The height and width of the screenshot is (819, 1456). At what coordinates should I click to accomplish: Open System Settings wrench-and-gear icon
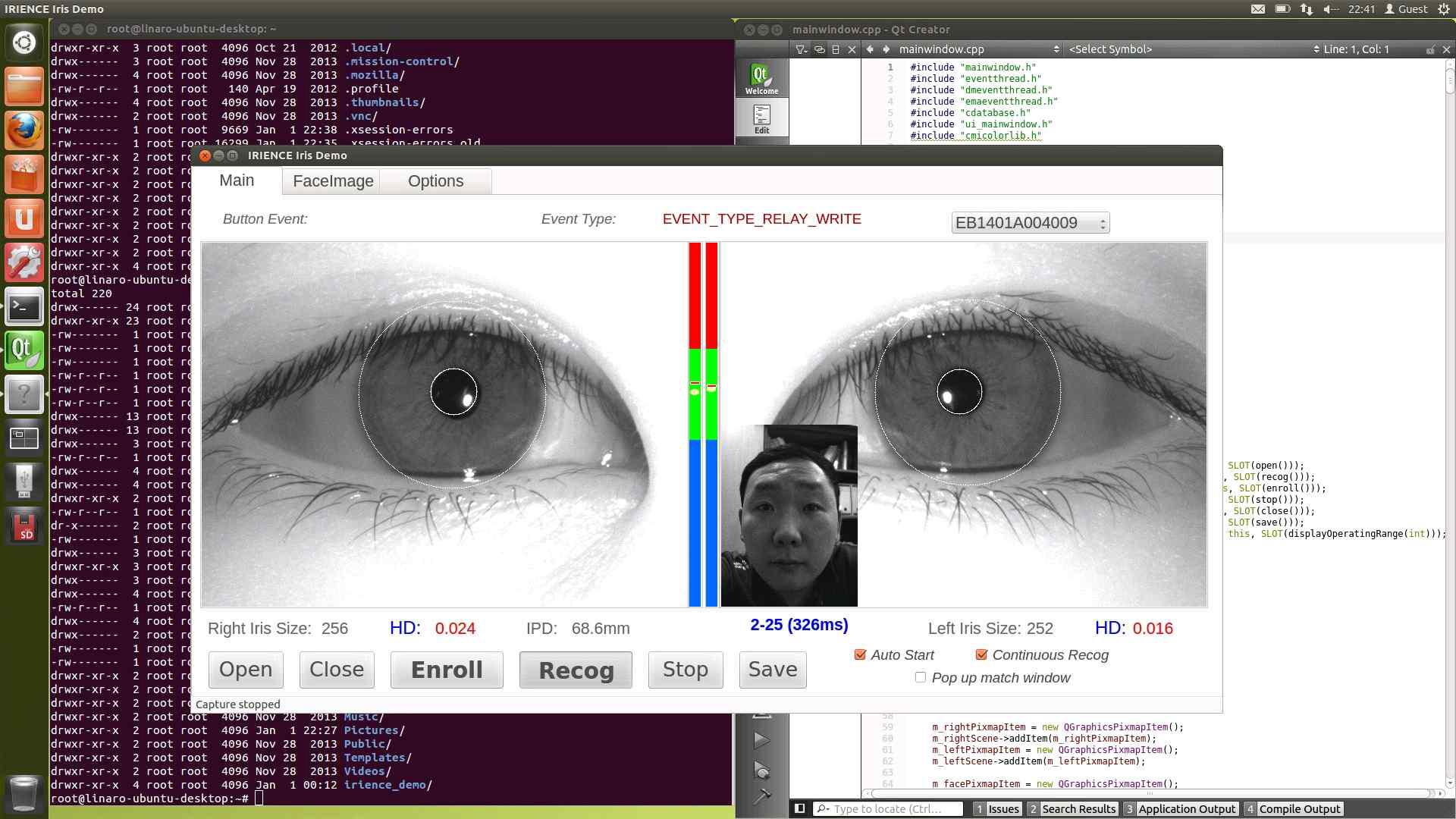click(24, 262)
